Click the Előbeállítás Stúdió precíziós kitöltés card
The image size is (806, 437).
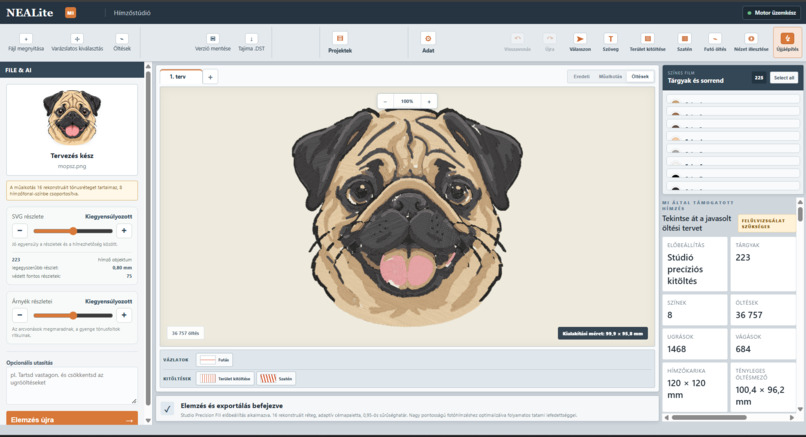point(695,264)
